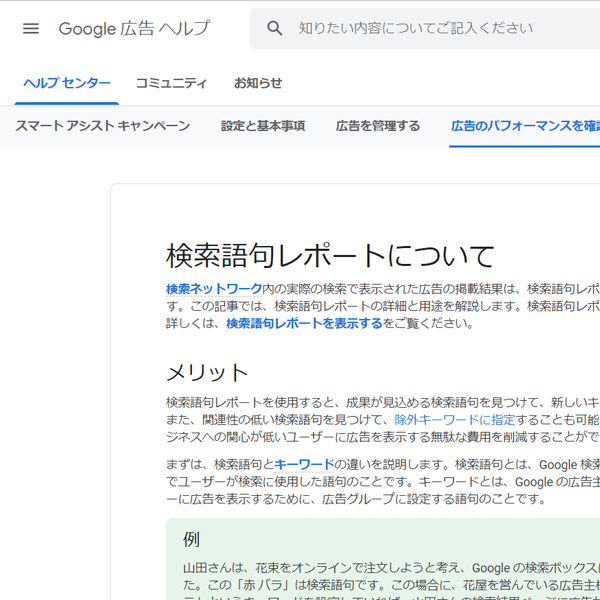The image size is (600, 600).
Task: Switch to the コミュニティ tab
Action: (171, 83)
